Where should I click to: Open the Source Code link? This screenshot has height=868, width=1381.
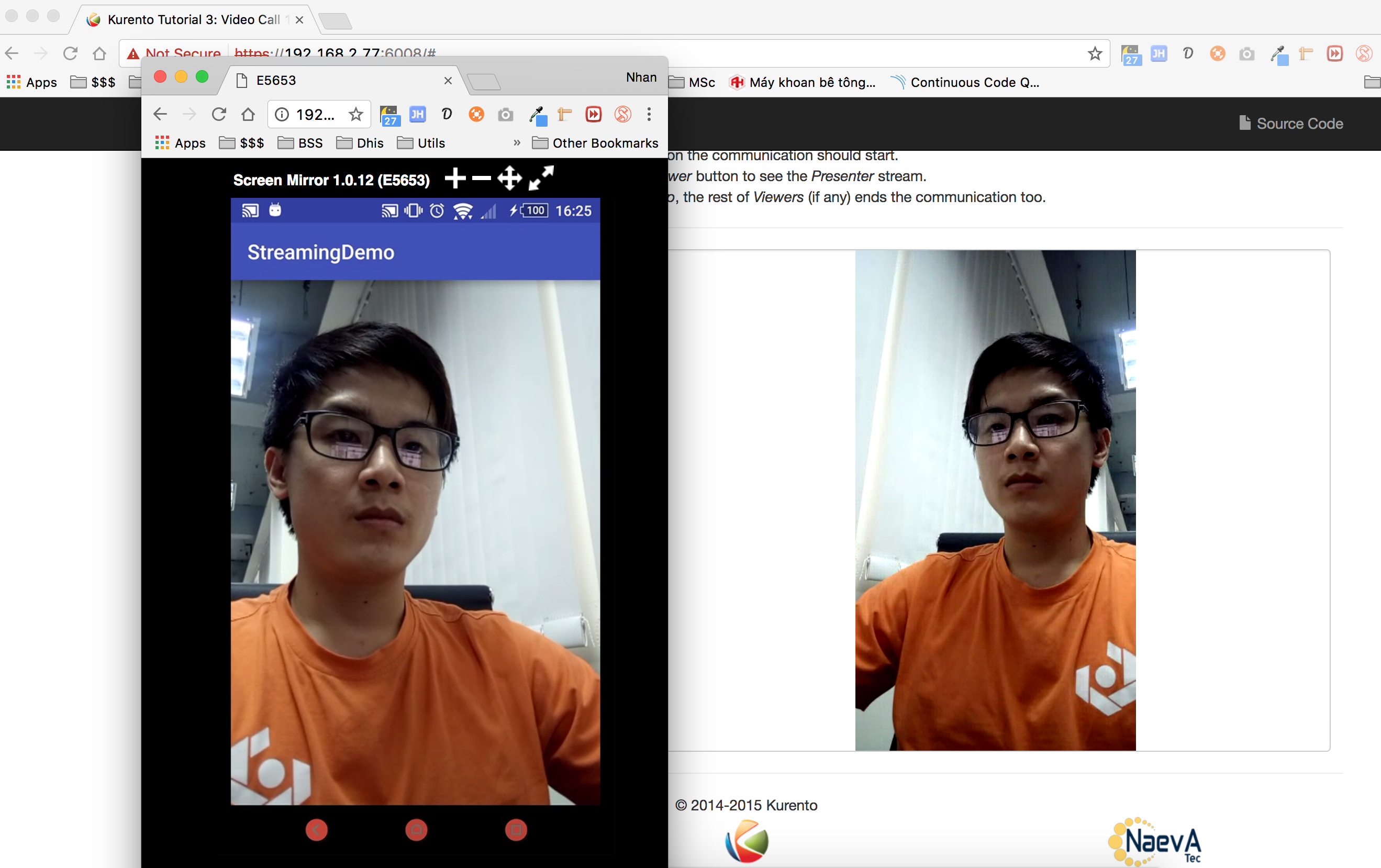coord(1291,124)
